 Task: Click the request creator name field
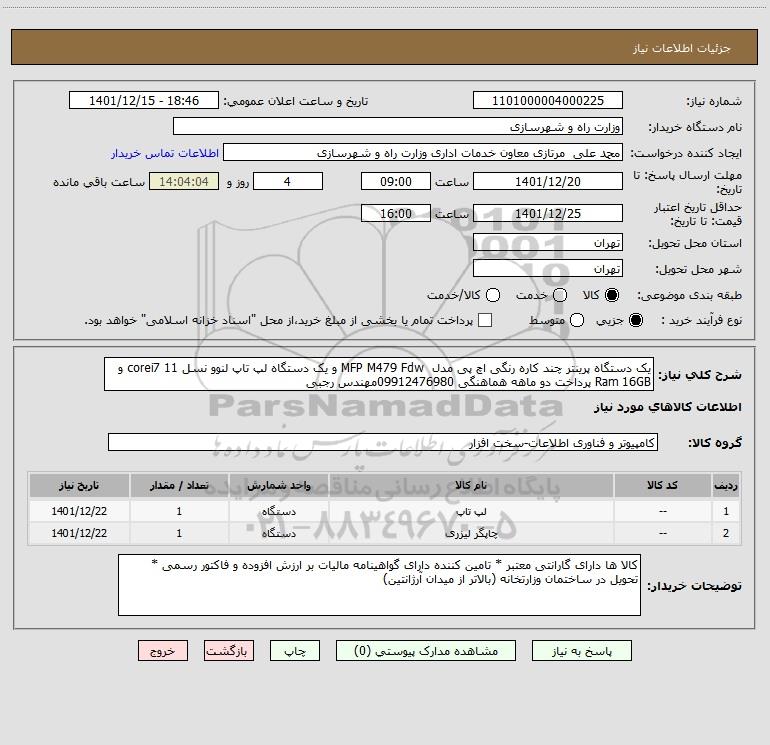tap(423, 152)
